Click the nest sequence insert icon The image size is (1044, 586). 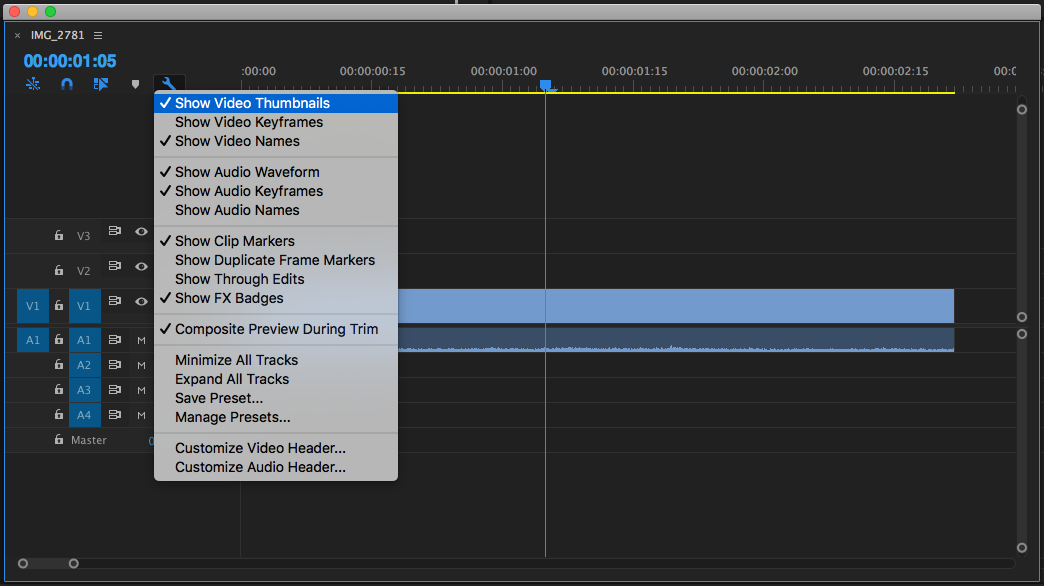click(x=33, y=85)
